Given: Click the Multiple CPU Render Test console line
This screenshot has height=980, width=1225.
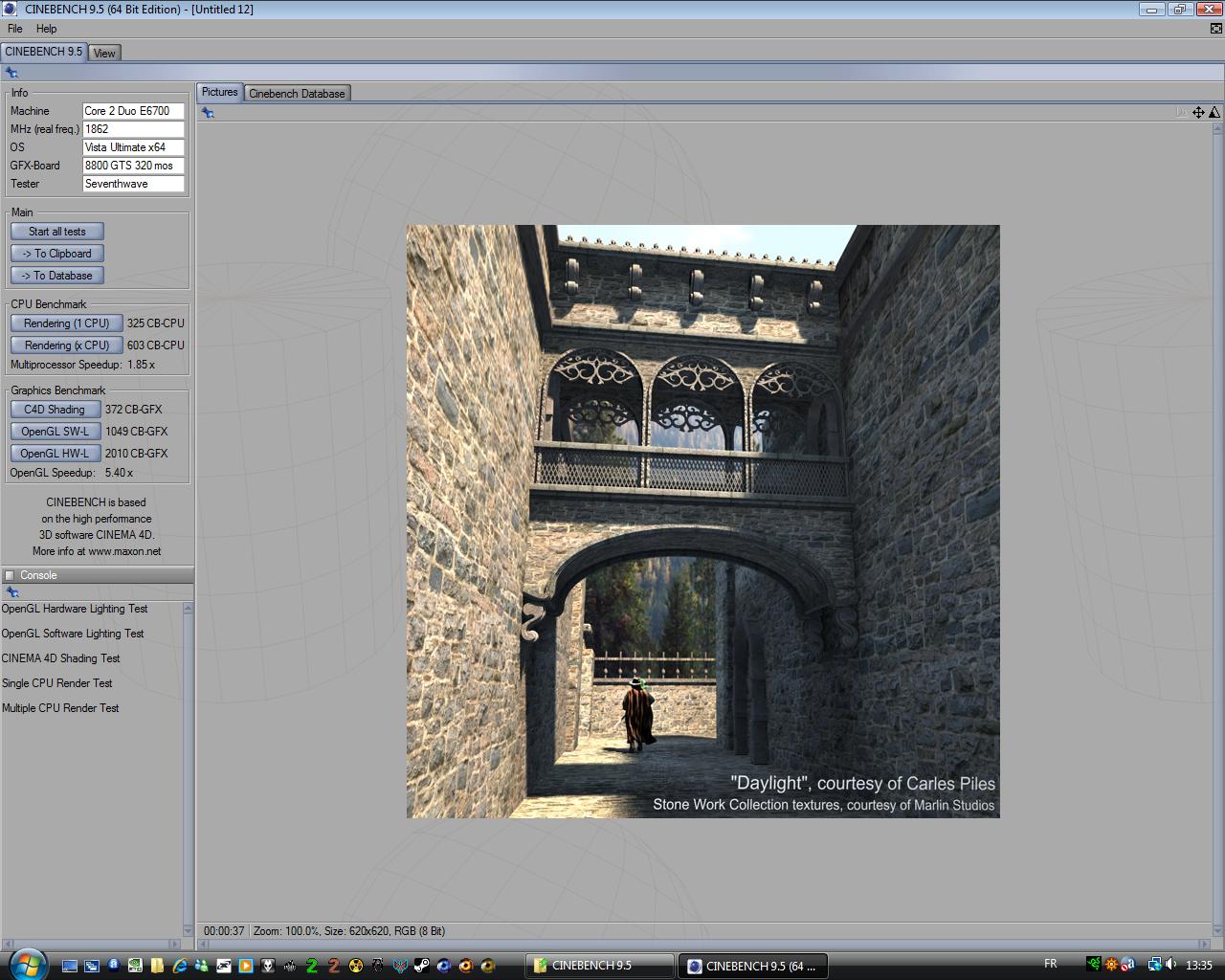Looking at the screenshot, I should point(60,708).
